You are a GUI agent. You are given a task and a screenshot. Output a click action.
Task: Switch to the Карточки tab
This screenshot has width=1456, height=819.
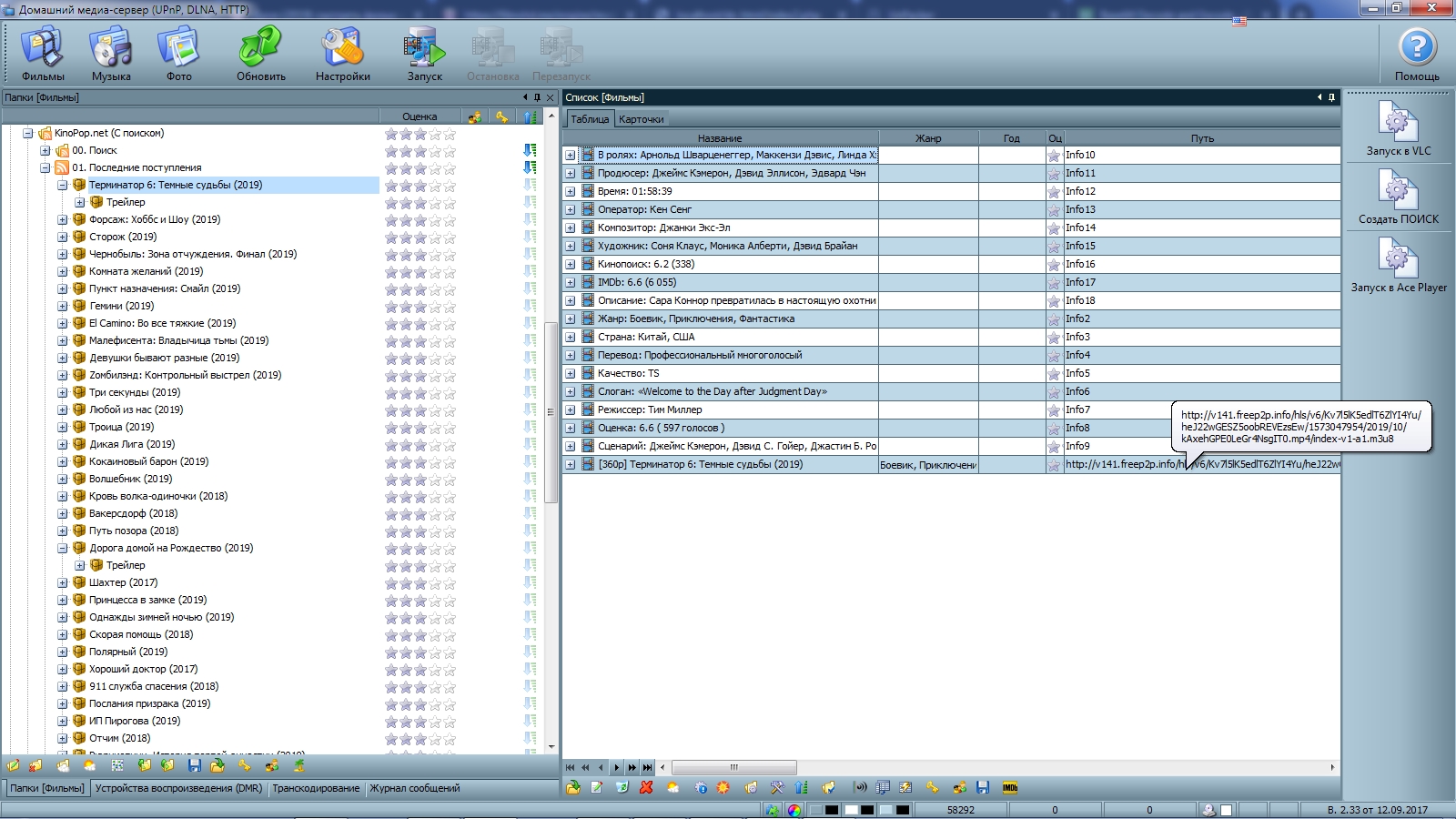[x=641, y=119]
